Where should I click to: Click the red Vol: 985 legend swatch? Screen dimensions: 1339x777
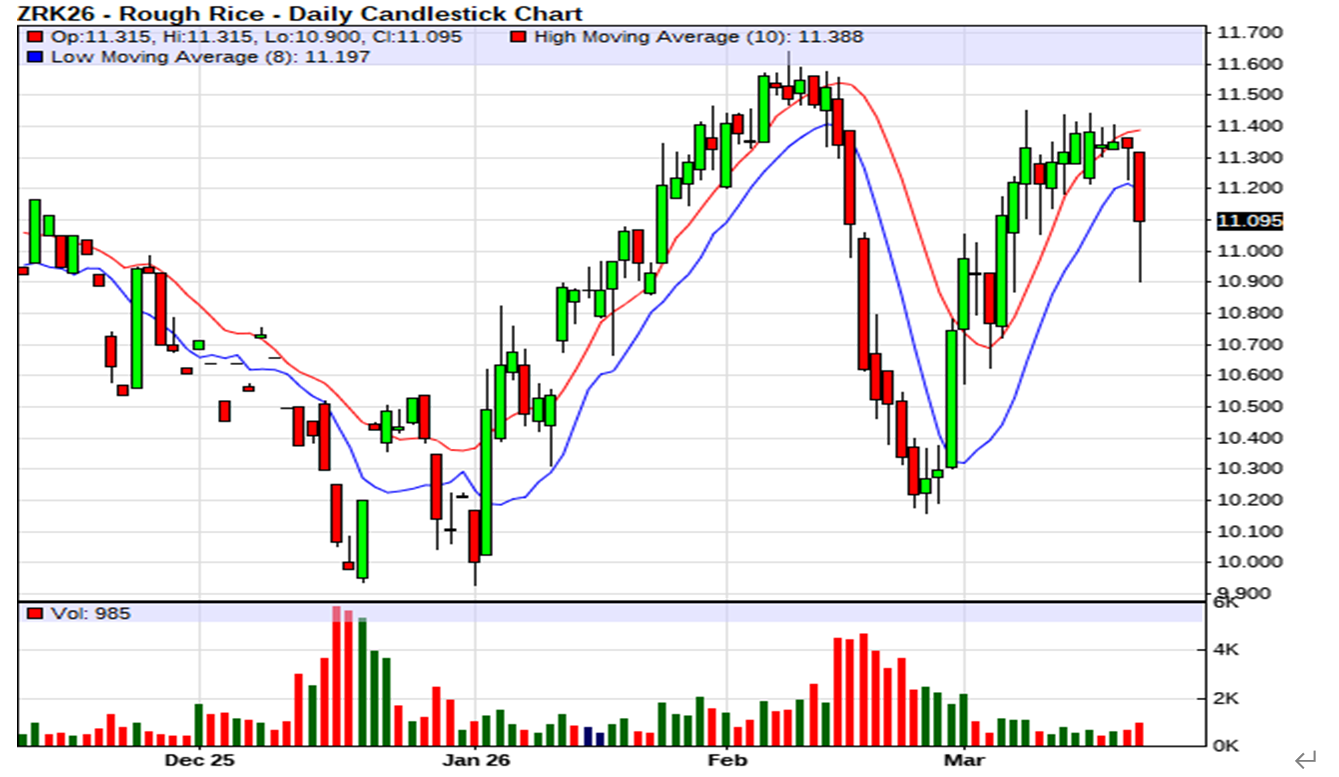(35, 613)
